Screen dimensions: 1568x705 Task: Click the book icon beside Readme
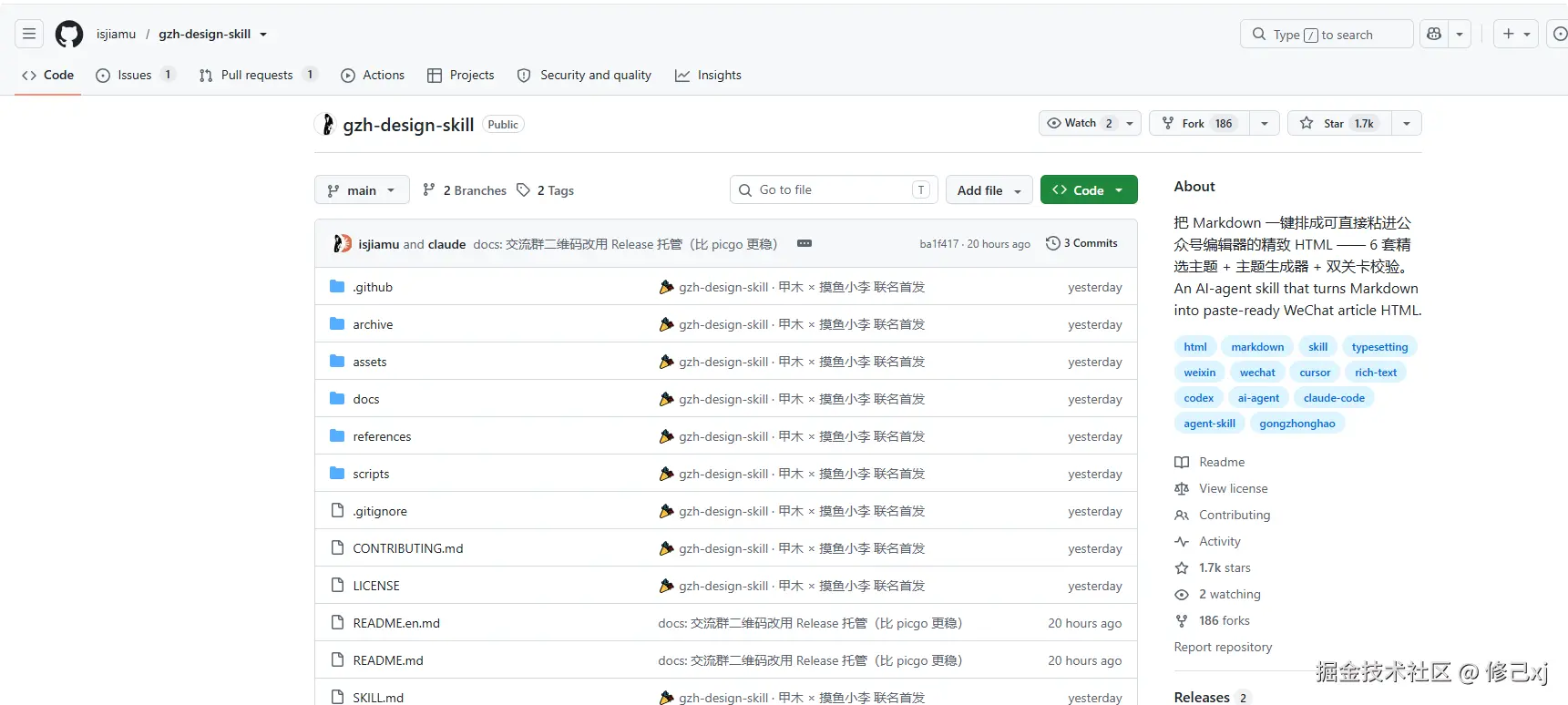click(1182, 463)
